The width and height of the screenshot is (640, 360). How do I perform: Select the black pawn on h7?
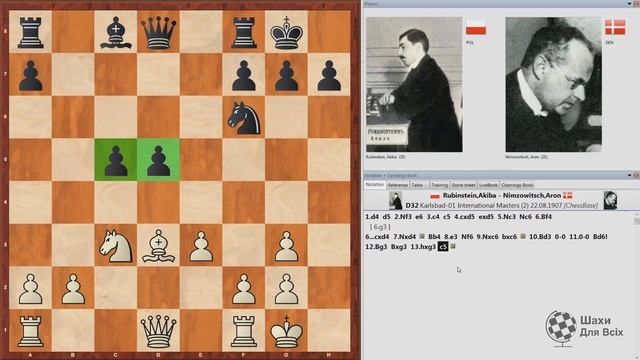pos(329,75)
